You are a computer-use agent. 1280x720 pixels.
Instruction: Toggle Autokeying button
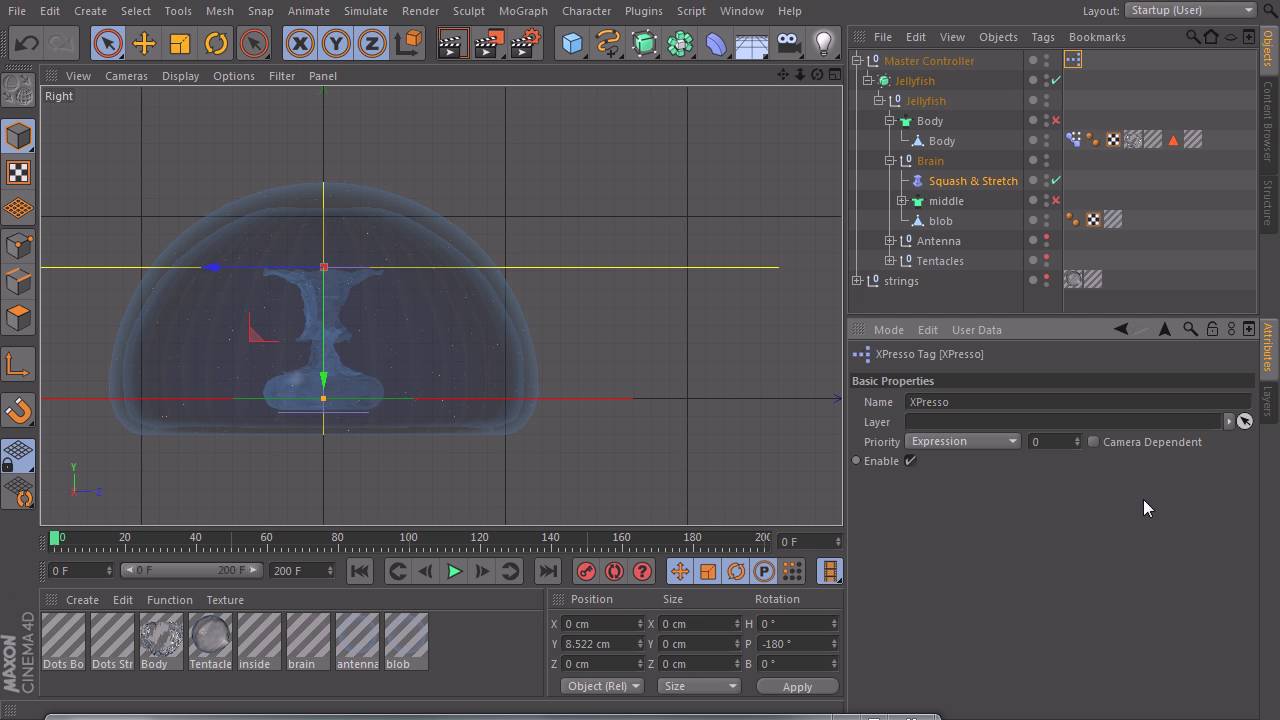pyautogui.click(x=615, y=571)
